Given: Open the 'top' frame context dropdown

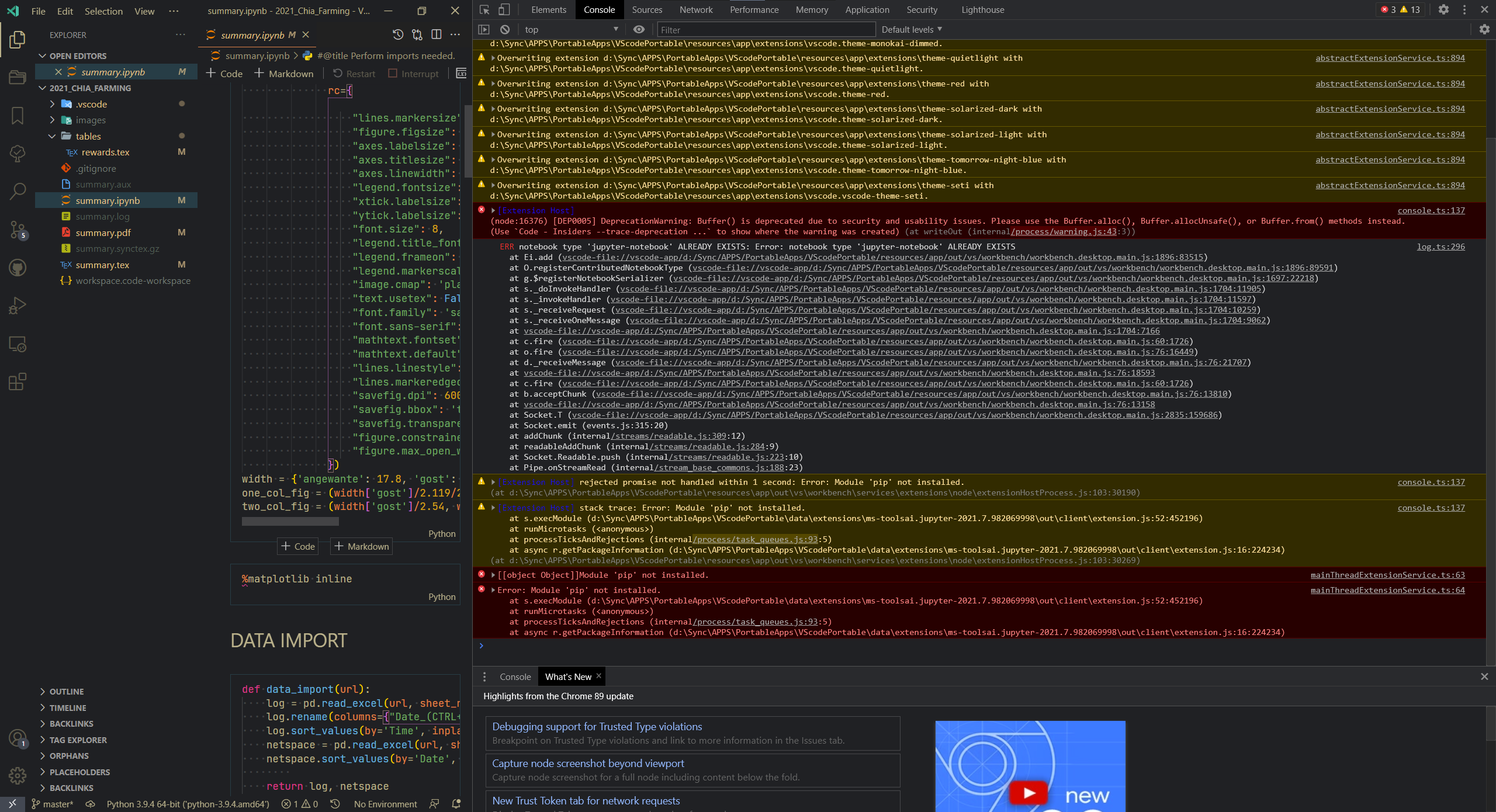Looking at the screenshot, I should [x=570, y=29].
